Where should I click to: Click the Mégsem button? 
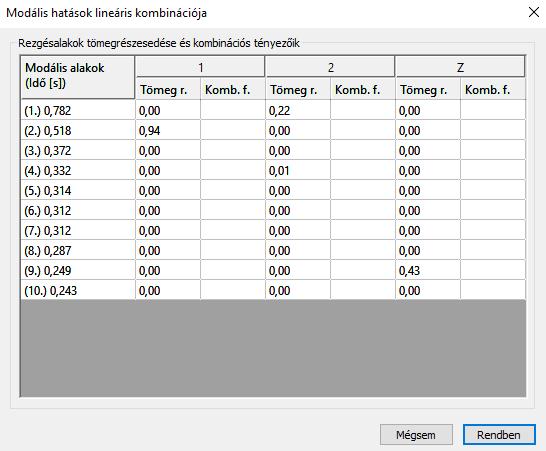[416, 434]
